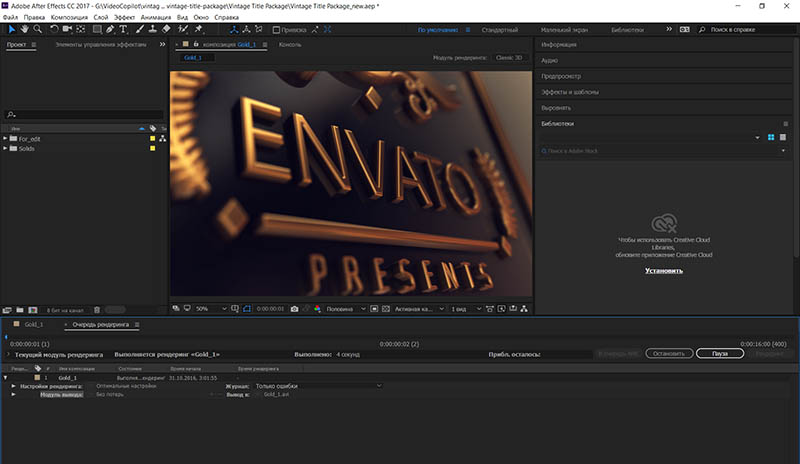Viewport: 800px width, 464px height.
Task: Select the Type text tool
Action: (123, 30)
